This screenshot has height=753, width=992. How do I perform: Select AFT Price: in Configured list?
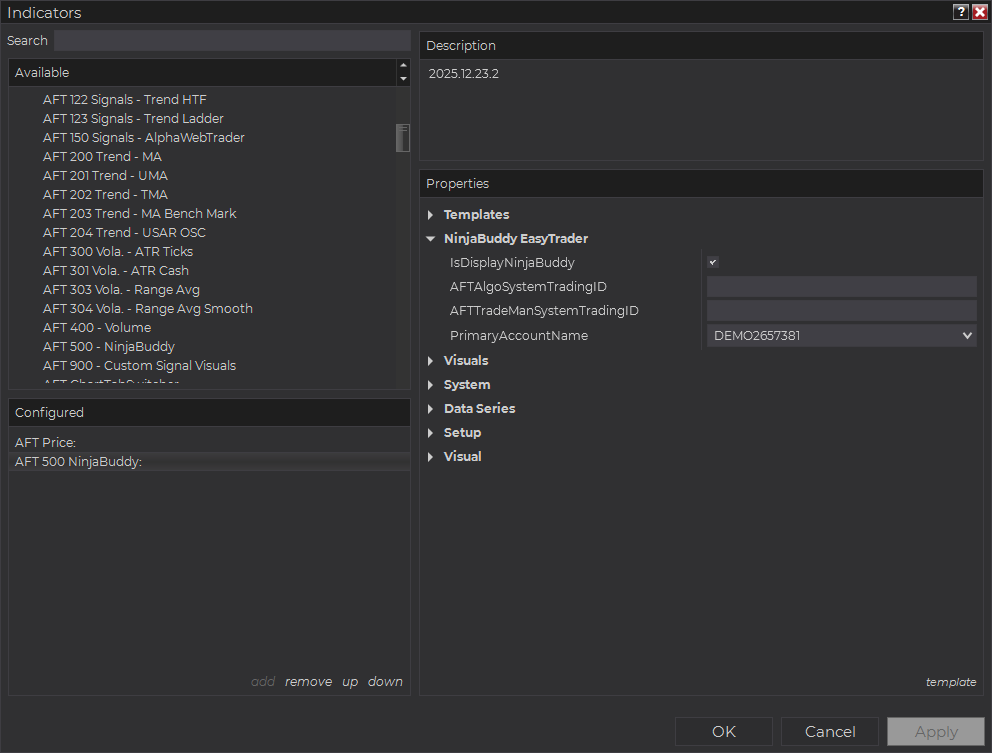pos(209,442)
